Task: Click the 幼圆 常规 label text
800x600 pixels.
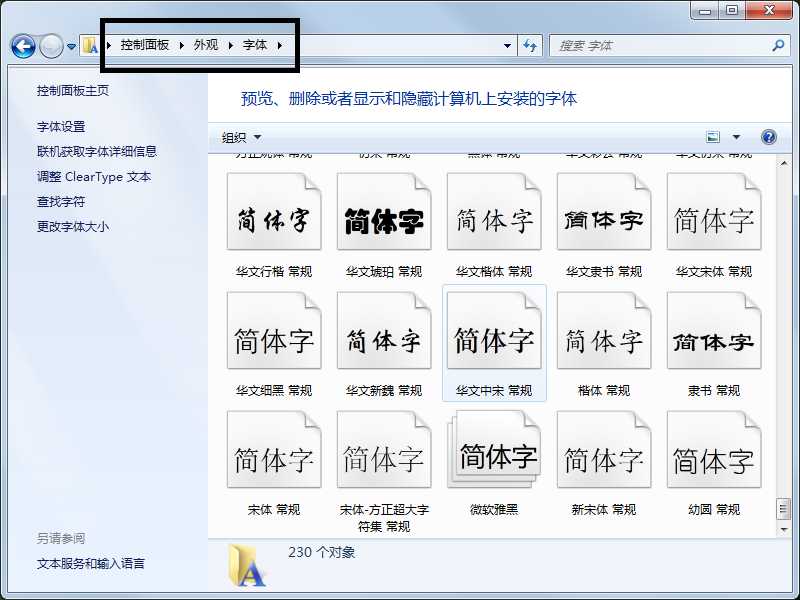Action: point(714,510)
